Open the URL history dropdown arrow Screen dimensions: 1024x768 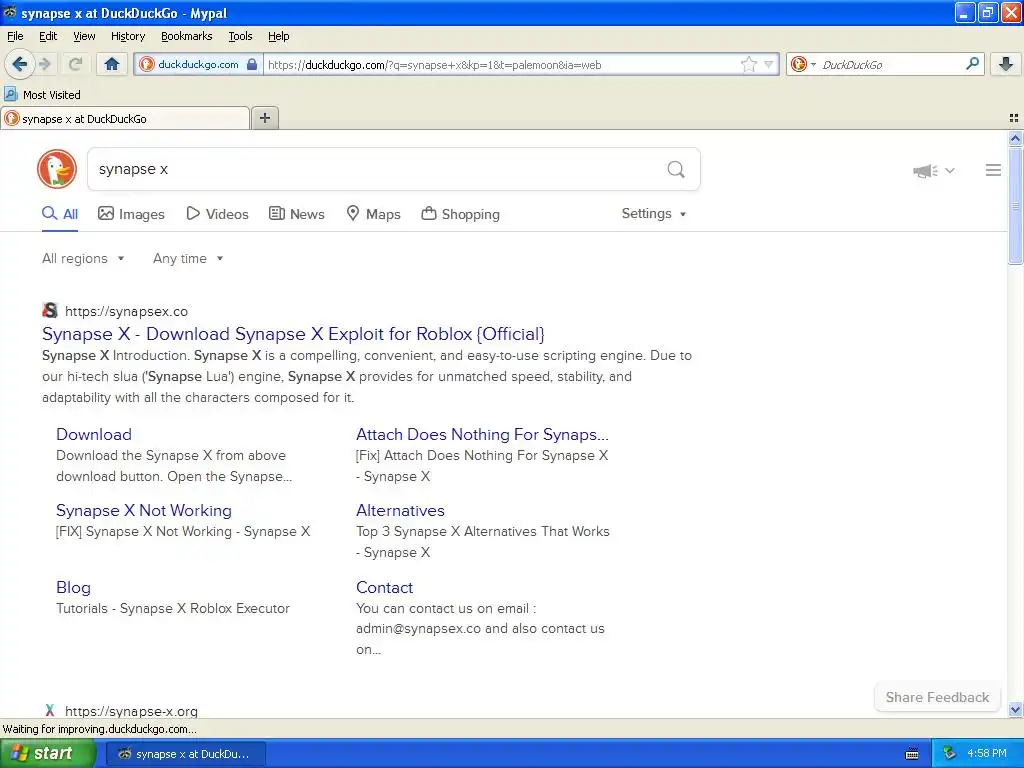tap(769, 64)
